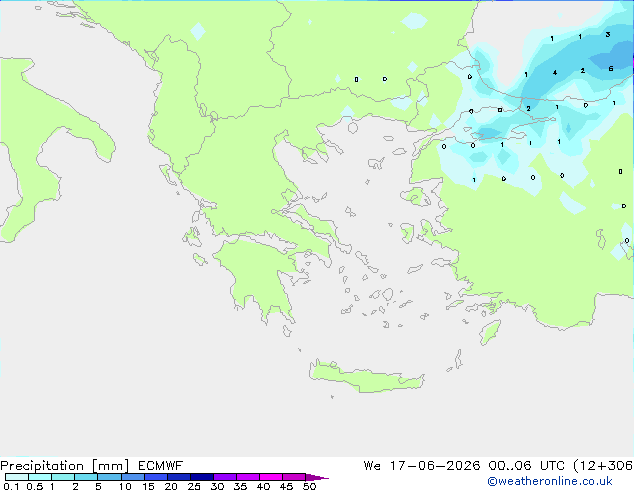Click the '30' legend scale label
The width and height of the screenshot is (634, 490).
pyautogui.click(x=217, y=486)
